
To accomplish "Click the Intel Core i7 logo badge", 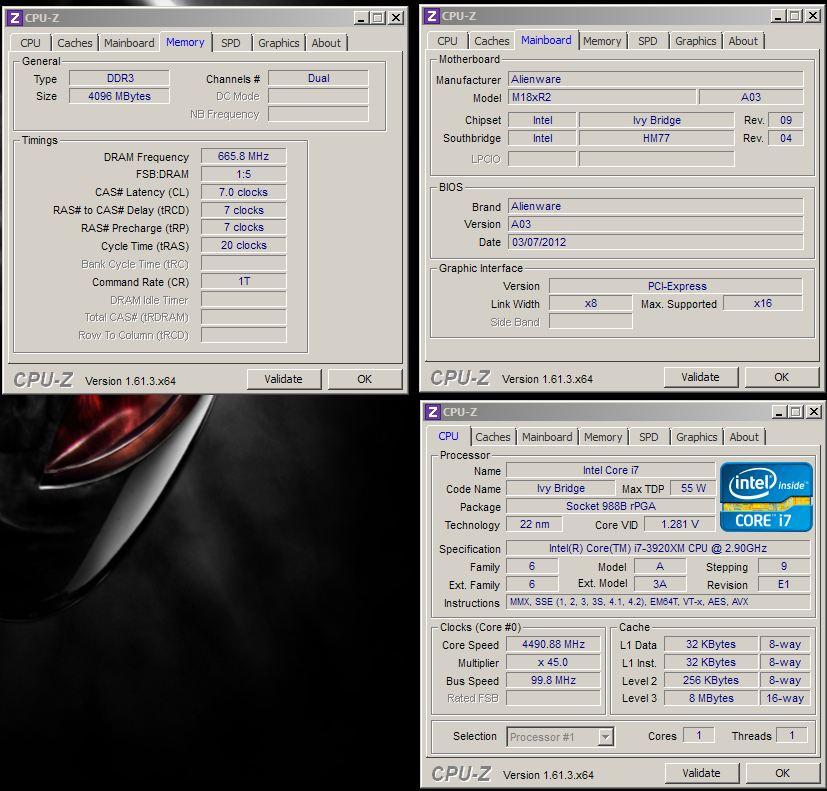I will [x=766, y=497].
